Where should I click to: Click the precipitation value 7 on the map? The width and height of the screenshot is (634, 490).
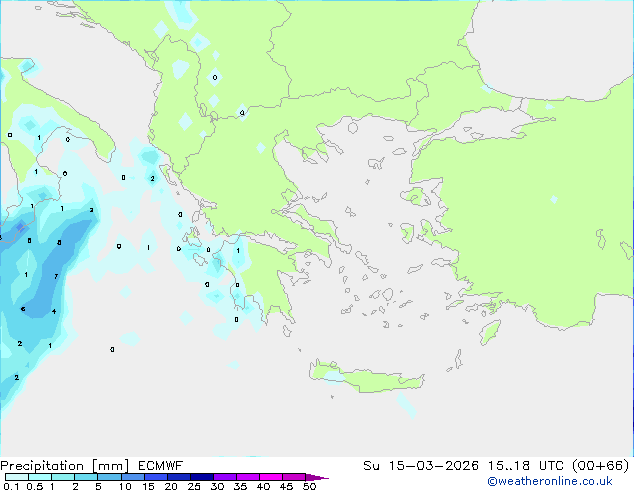56,277
